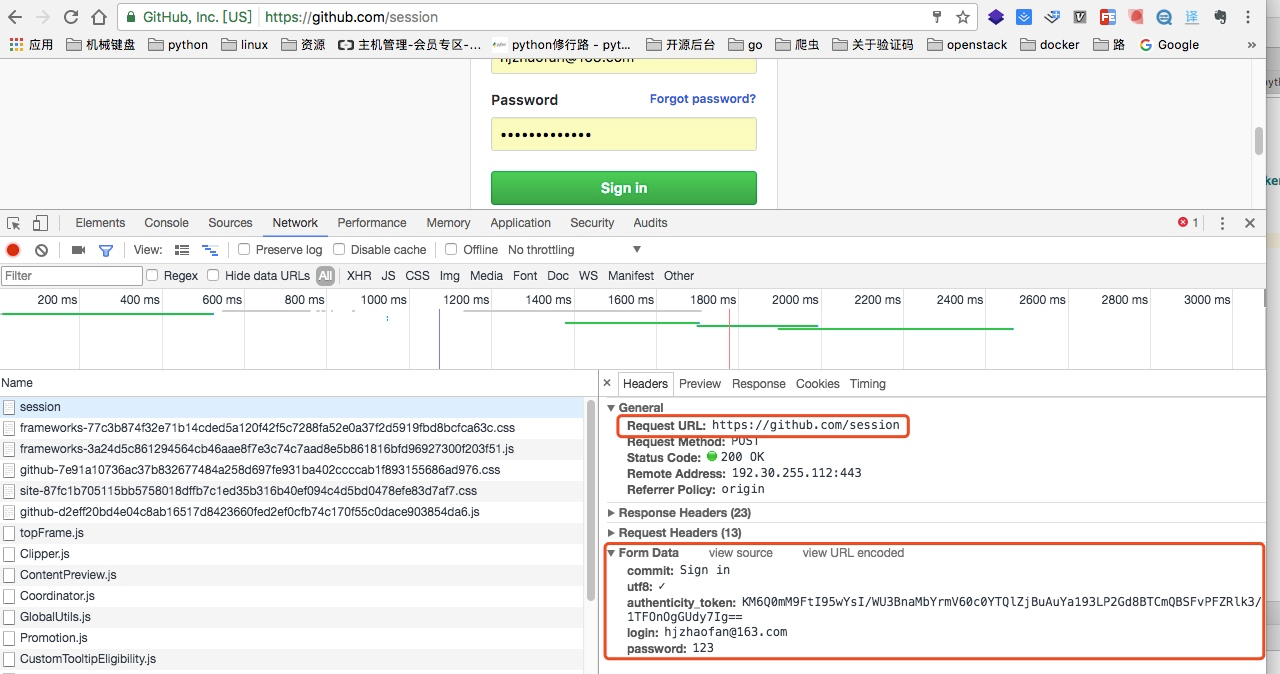Enable the Regex filter checkbox
Viewport: 1280px width, 674px height.
[x=152, y=276]
